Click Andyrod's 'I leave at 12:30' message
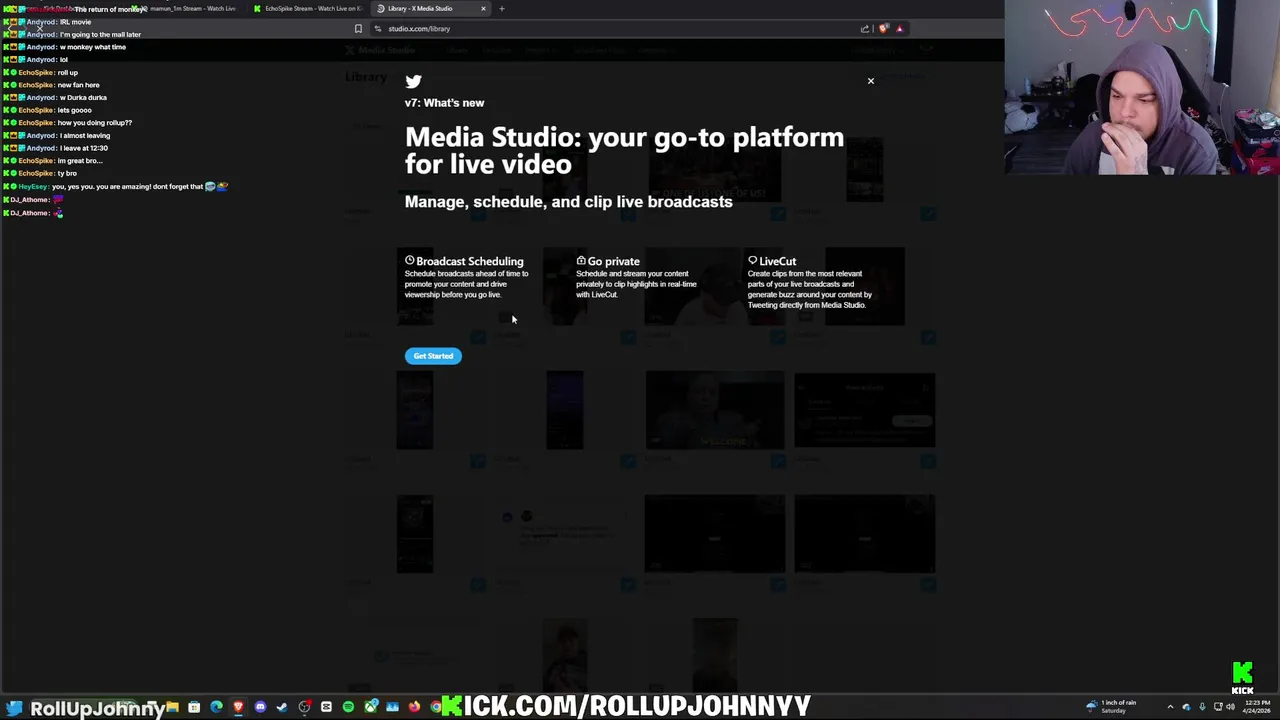1280x720 pixels. [x=56, y=148]
